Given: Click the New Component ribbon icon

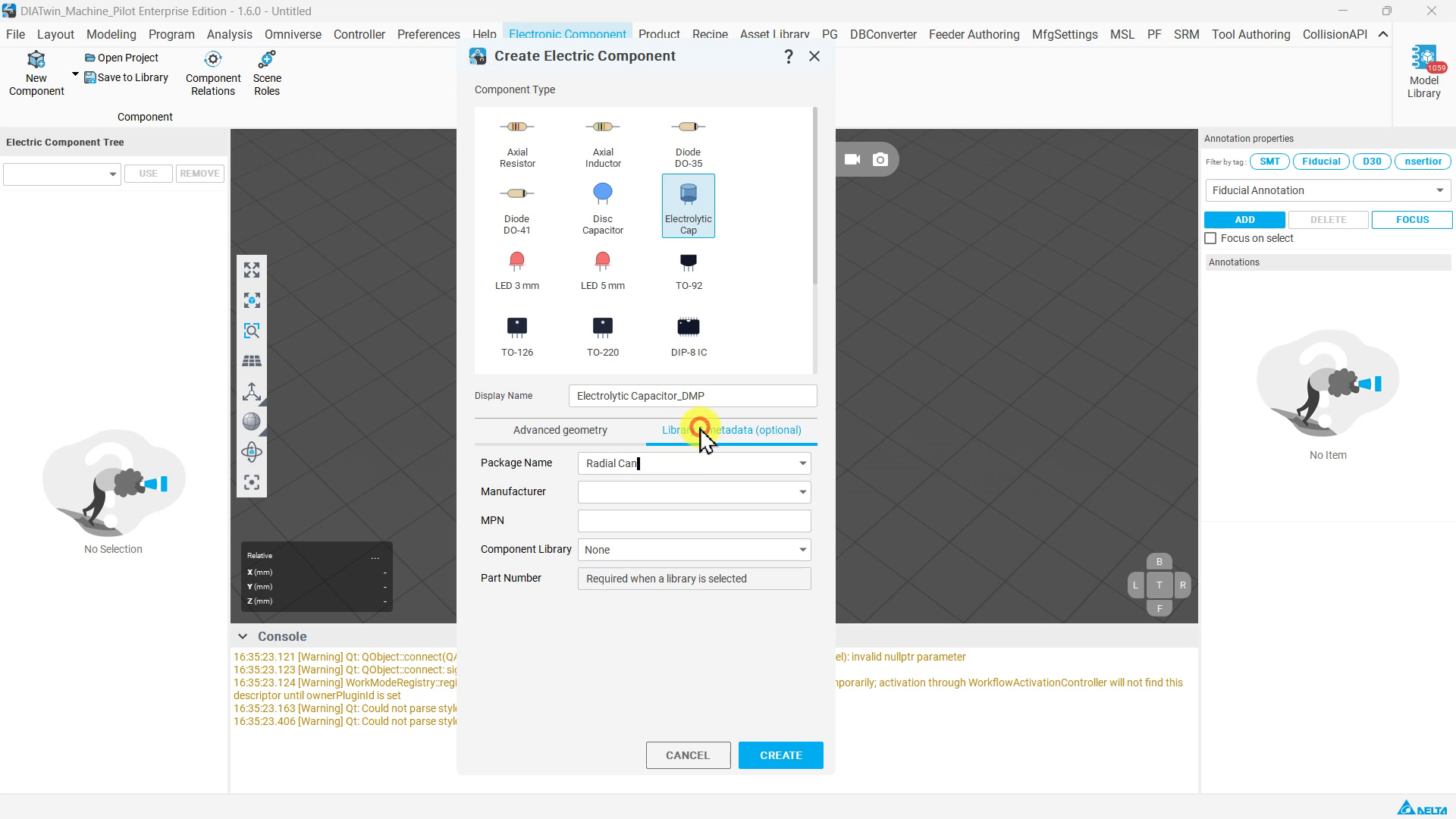Looking at the screenshot, I should tap(36, 74).
